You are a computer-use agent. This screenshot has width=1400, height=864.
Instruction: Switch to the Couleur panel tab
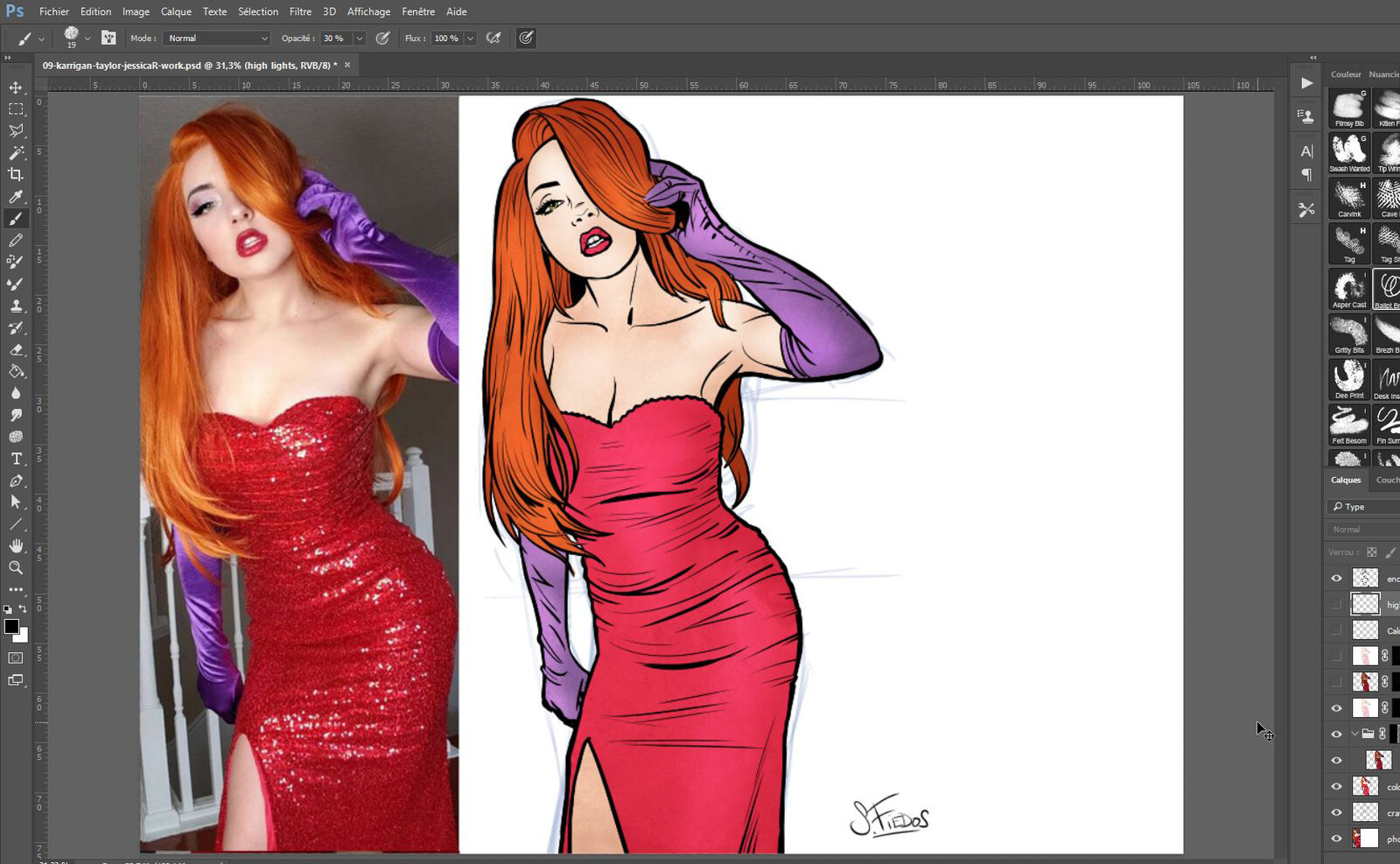[1346, 74]
